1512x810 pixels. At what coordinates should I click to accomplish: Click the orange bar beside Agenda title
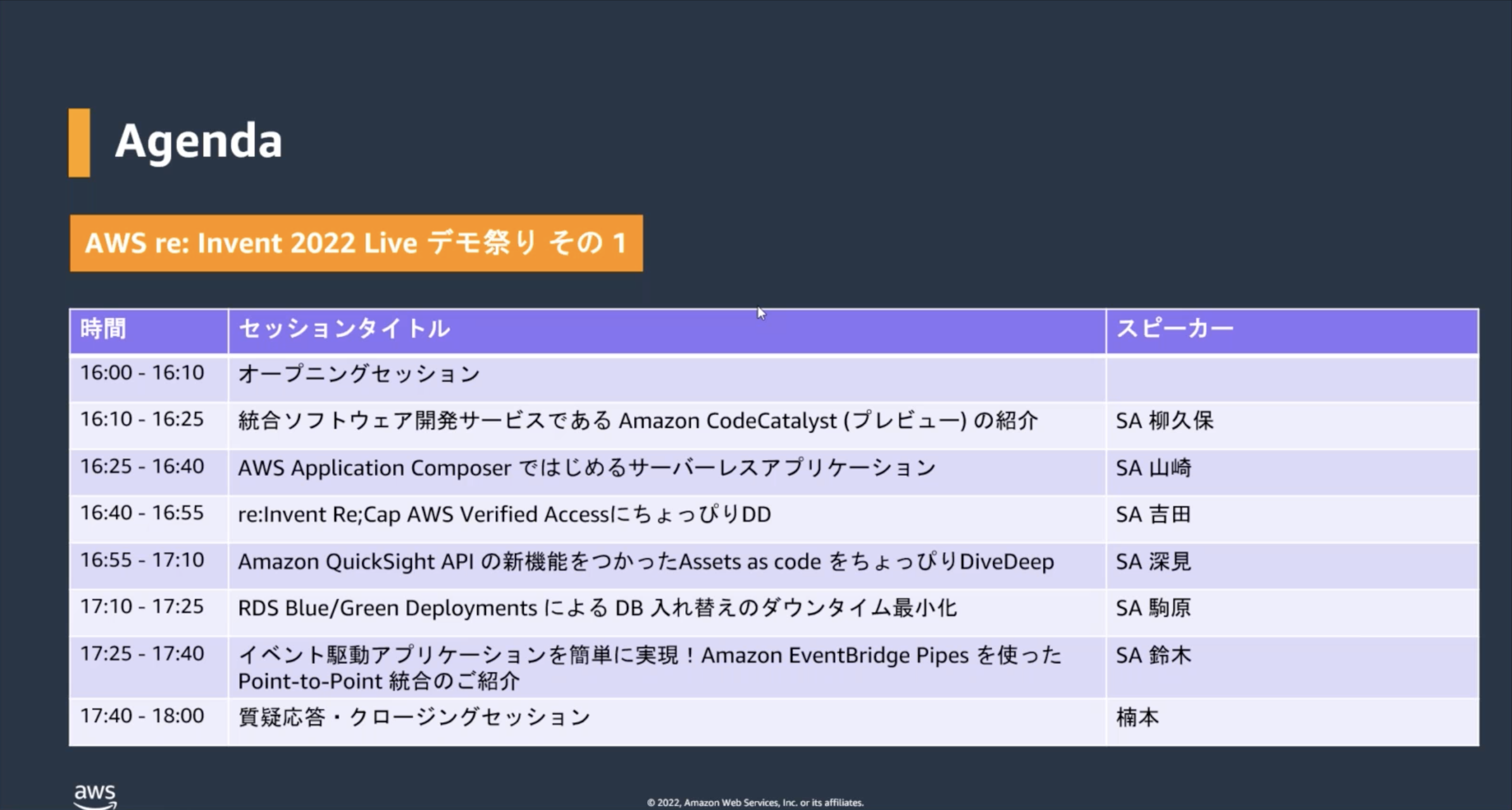coord(79,142)
